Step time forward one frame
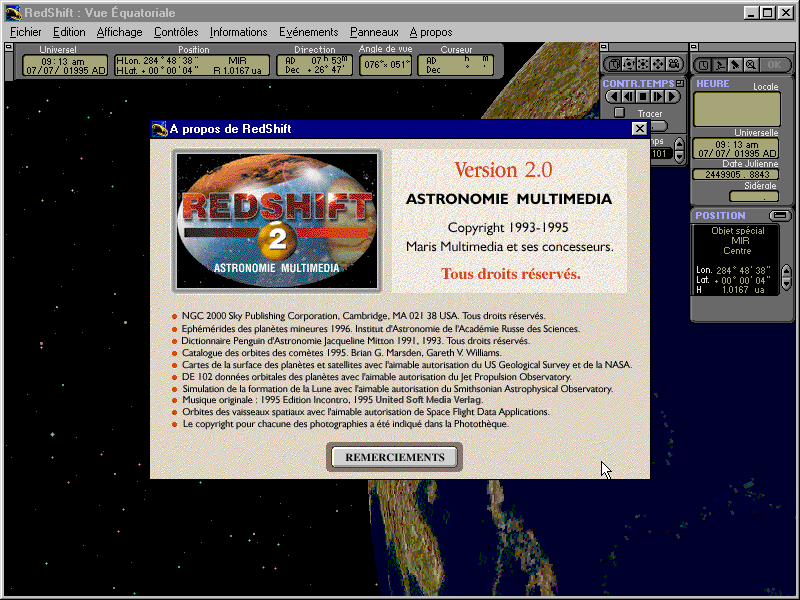This screenshot has width=800, height=600. (x=658, y=96)
